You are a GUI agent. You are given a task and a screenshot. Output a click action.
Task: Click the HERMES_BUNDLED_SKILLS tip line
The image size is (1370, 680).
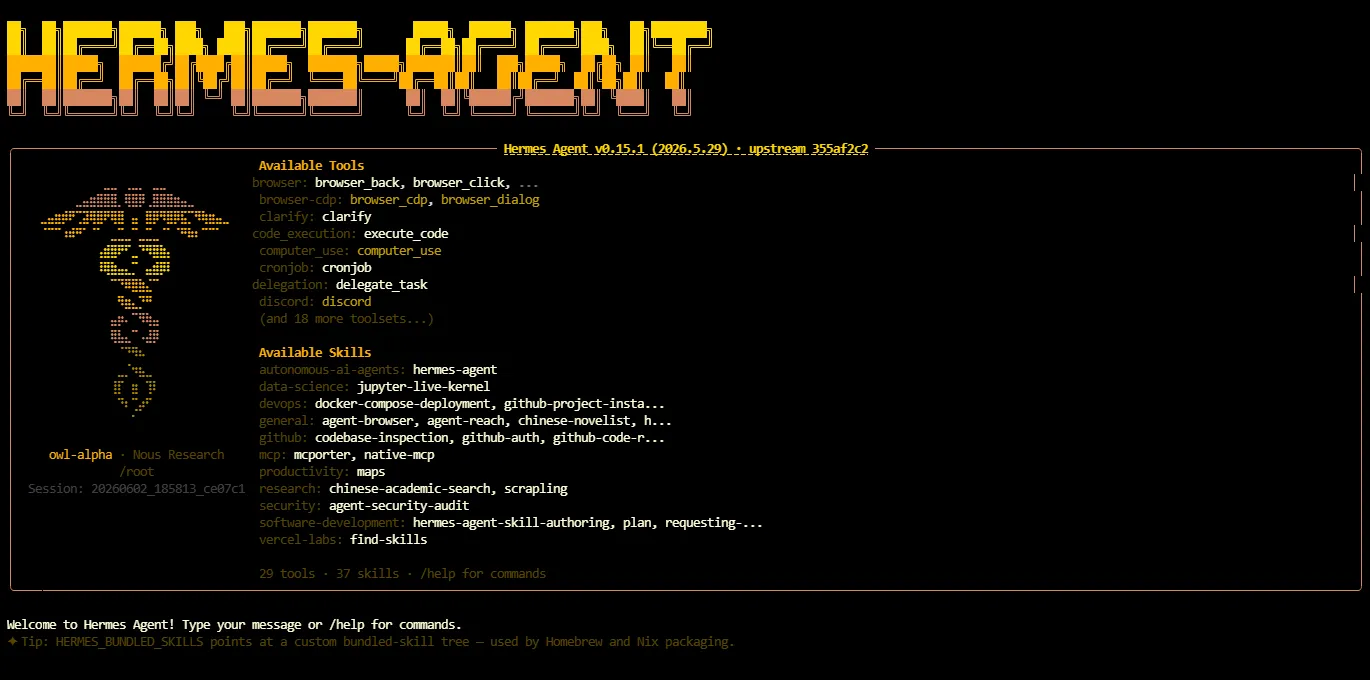click(x=370, y=642)
